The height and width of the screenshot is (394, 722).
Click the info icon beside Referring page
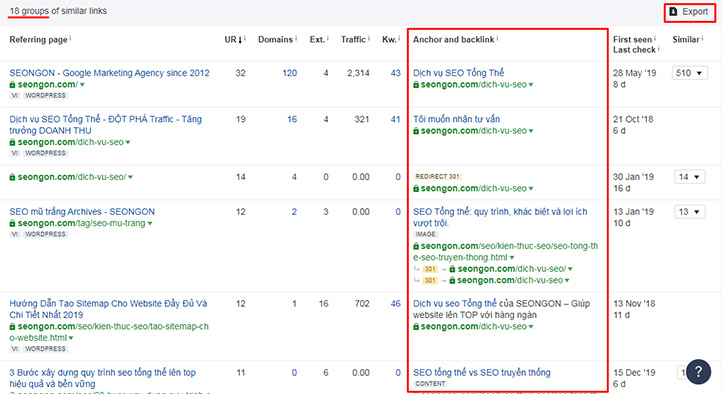pos(70,39)
